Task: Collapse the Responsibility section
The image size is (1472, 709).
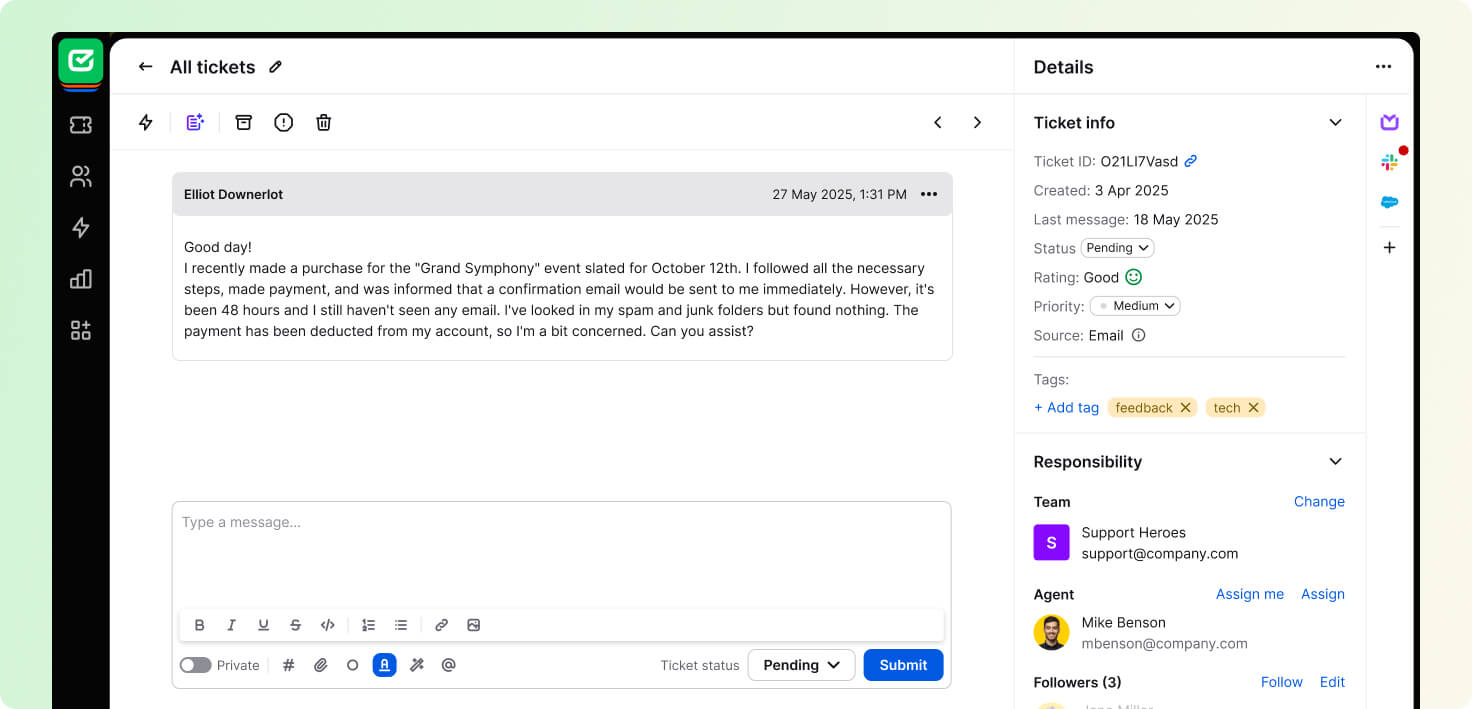Action: [x=1335, y=462]
